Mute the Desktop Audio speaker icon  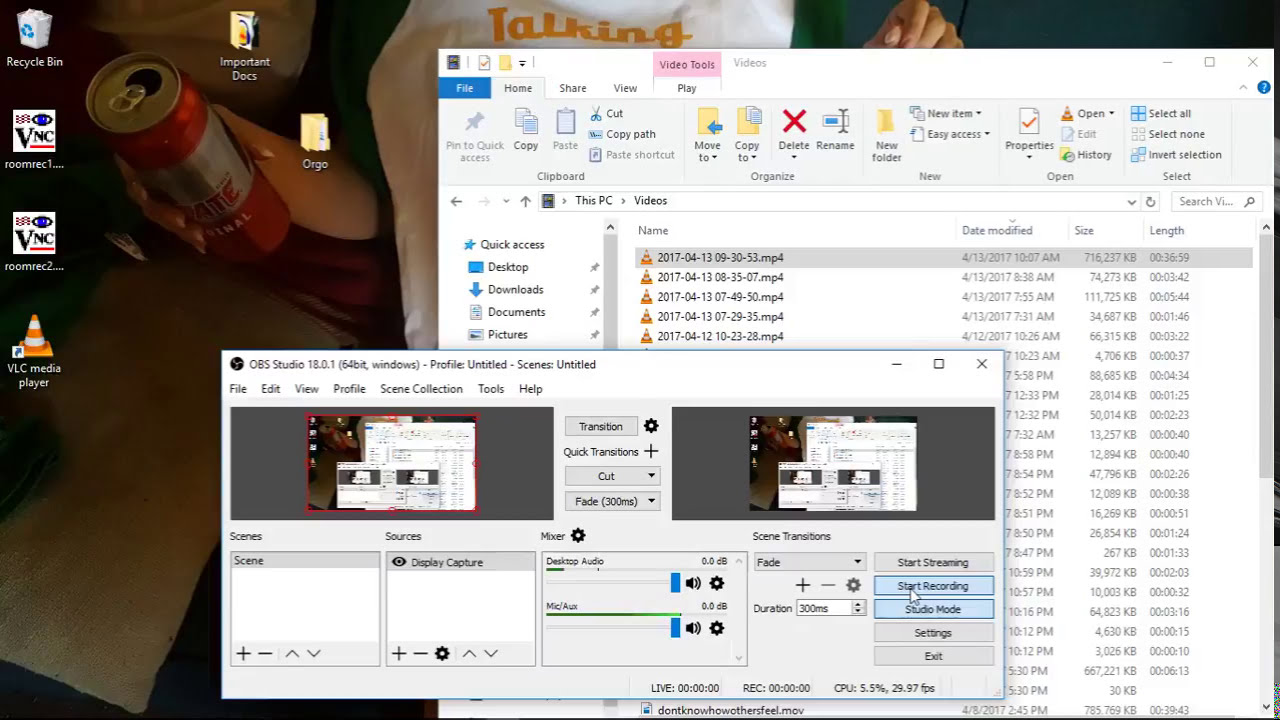tap(693, 583)
